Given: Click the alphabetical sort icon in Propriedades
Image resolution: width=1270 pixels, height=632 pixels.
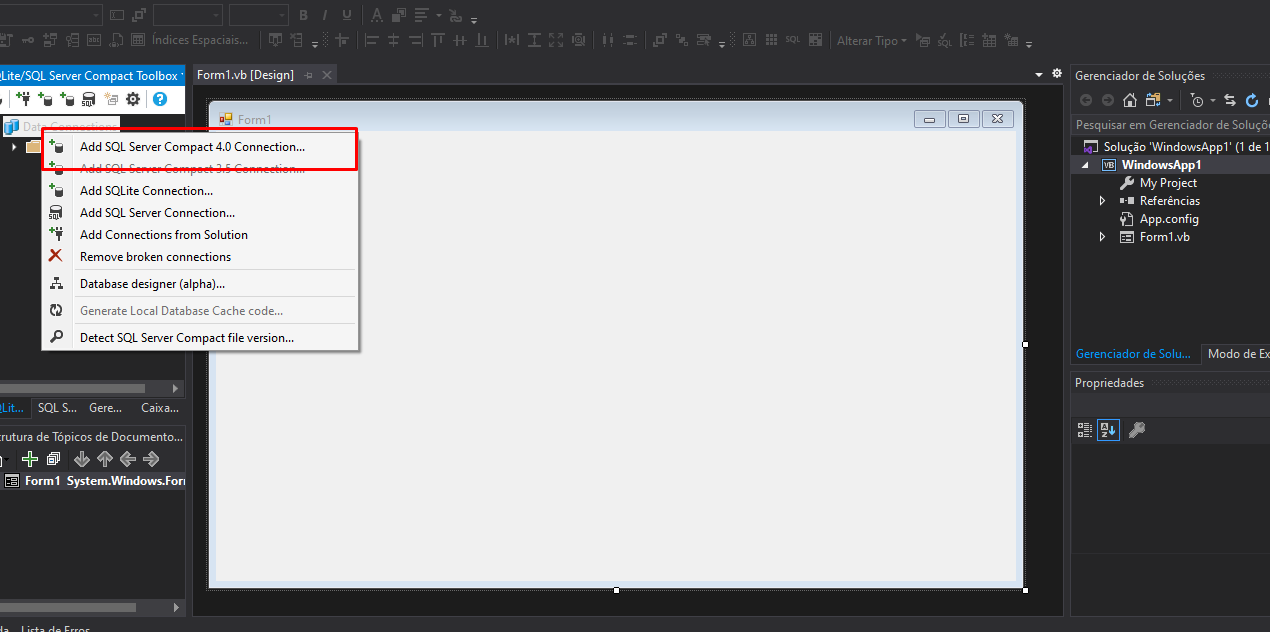Looking at the screenshot, I should point(1108,430).
